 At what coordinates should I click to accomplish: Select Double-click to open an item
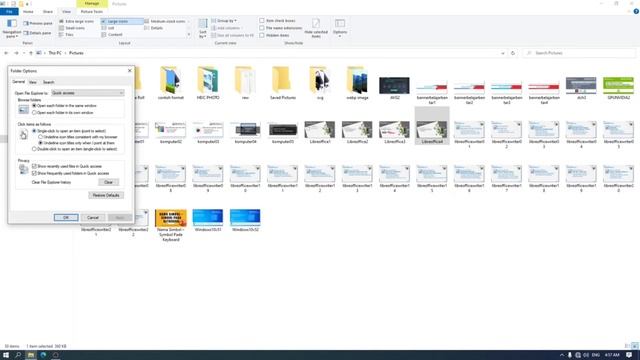coord(74,149)
